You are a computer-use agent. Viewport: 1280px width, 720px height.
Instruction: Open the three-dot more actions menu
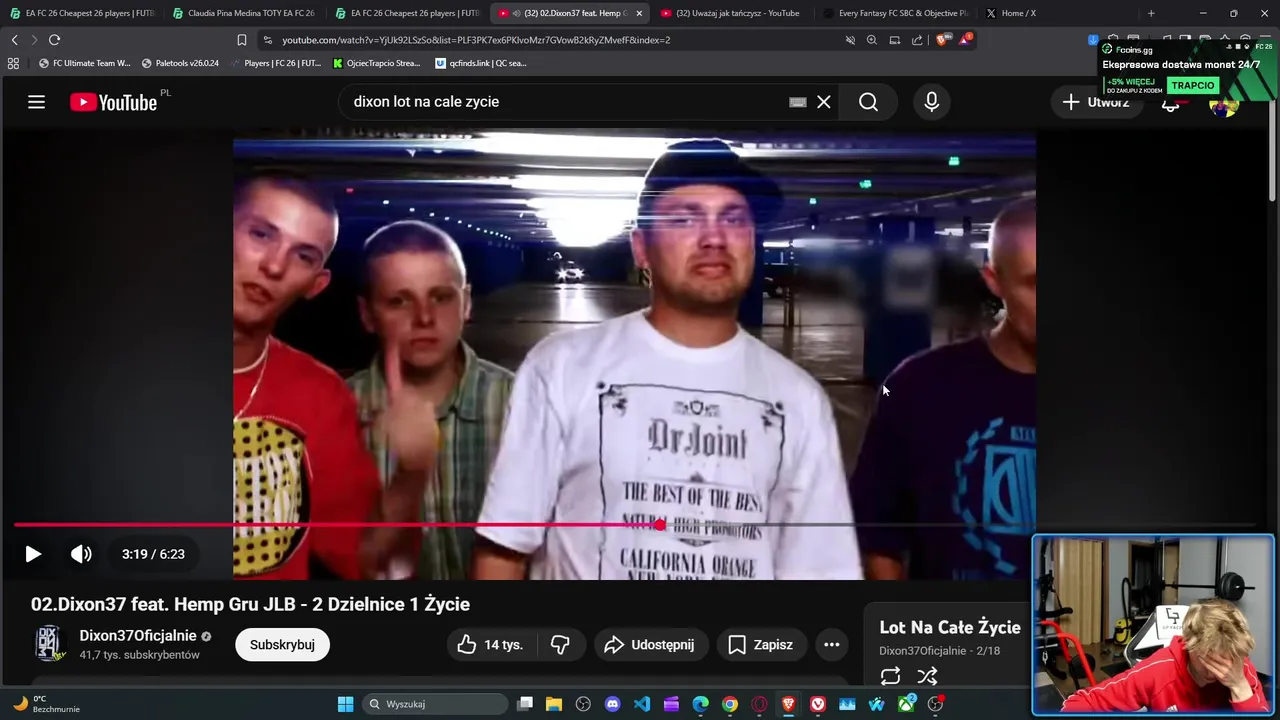point(832,645)
